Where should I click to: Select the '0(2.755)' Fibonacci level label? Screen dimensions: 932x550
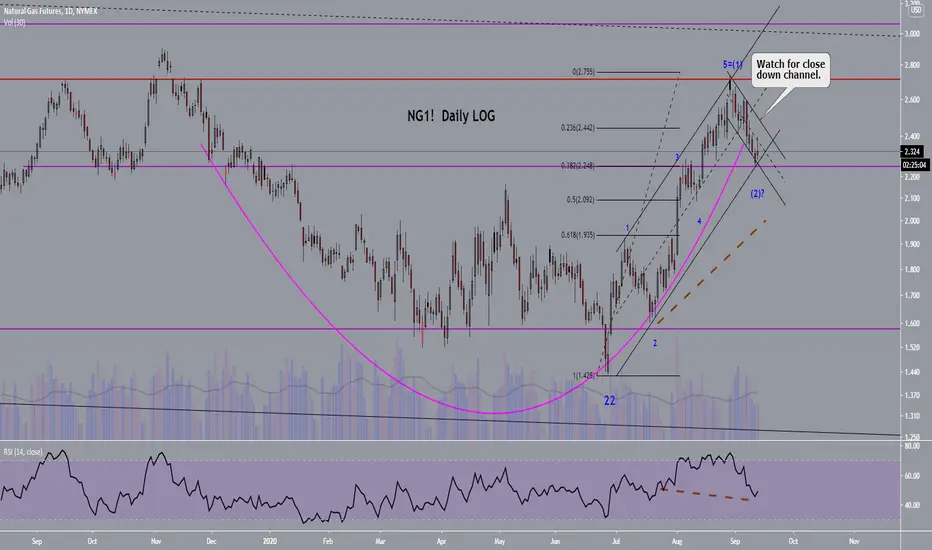[x=584, y=72]
